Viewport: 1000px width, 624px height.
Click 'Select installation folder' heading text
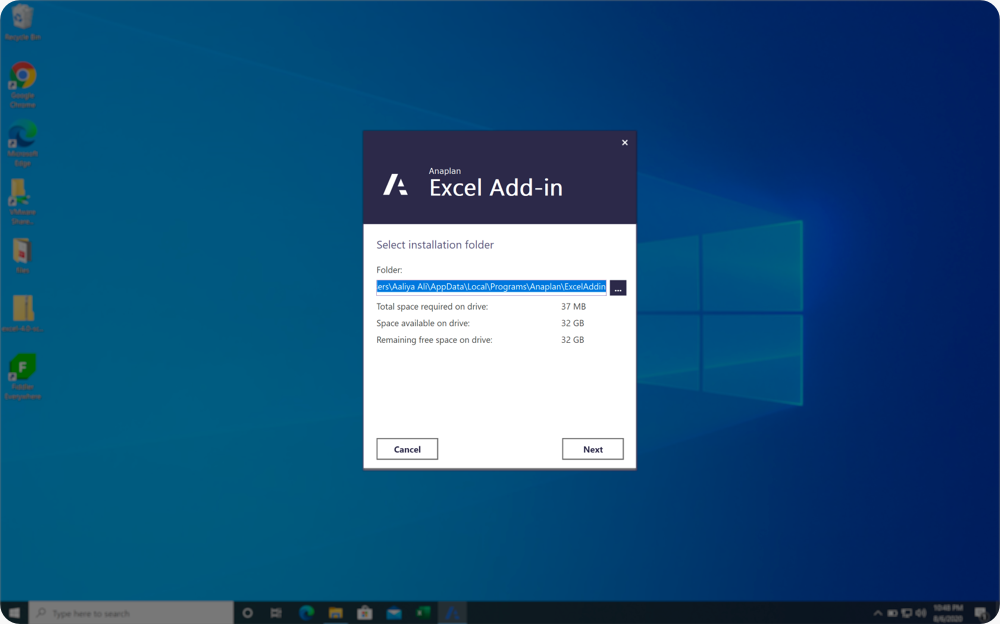435,244
